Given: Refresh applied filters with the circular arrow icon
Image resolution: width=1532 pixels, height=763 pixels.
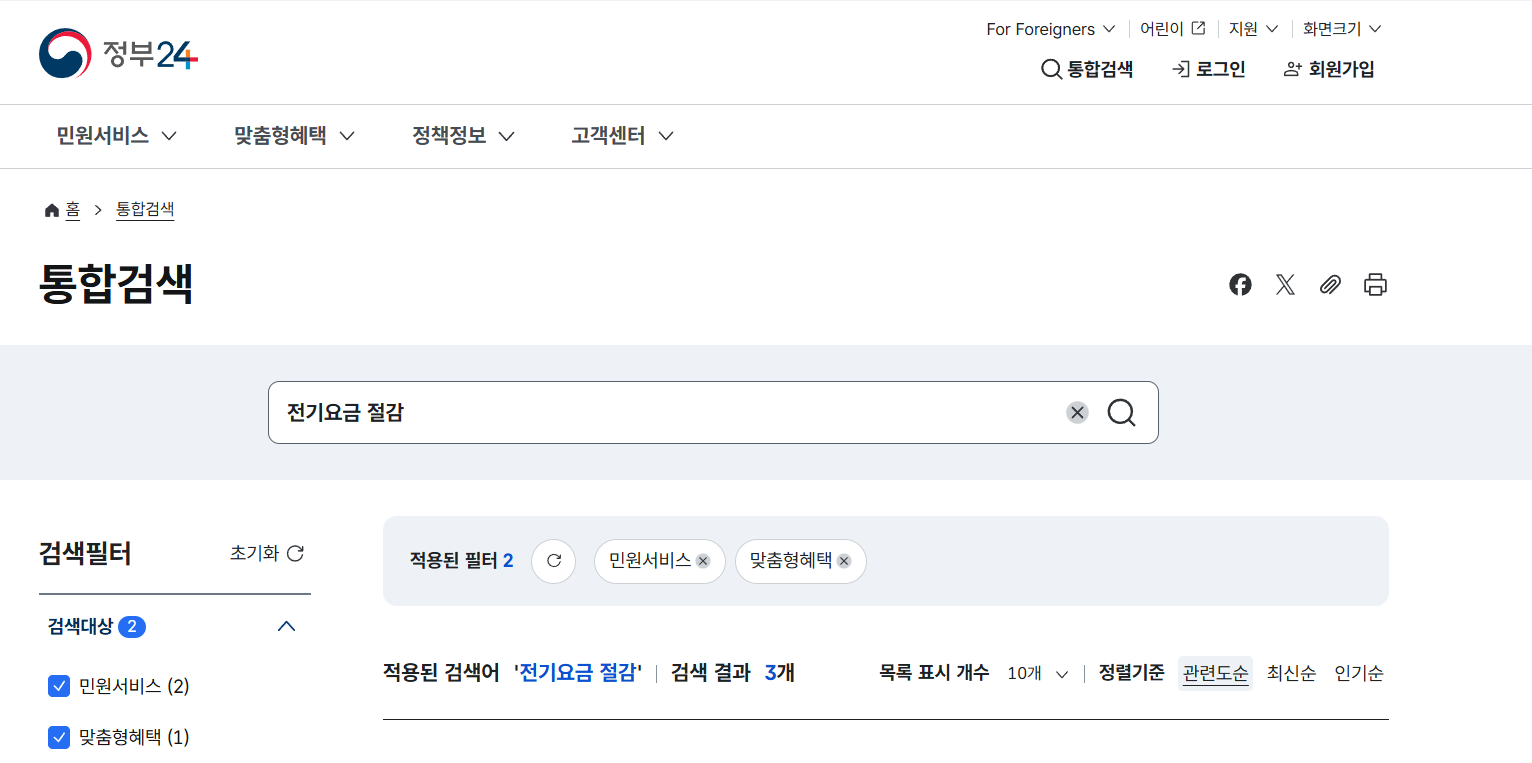Looking at the screenshot, I should pyautogui.click(x=553, y=561).
